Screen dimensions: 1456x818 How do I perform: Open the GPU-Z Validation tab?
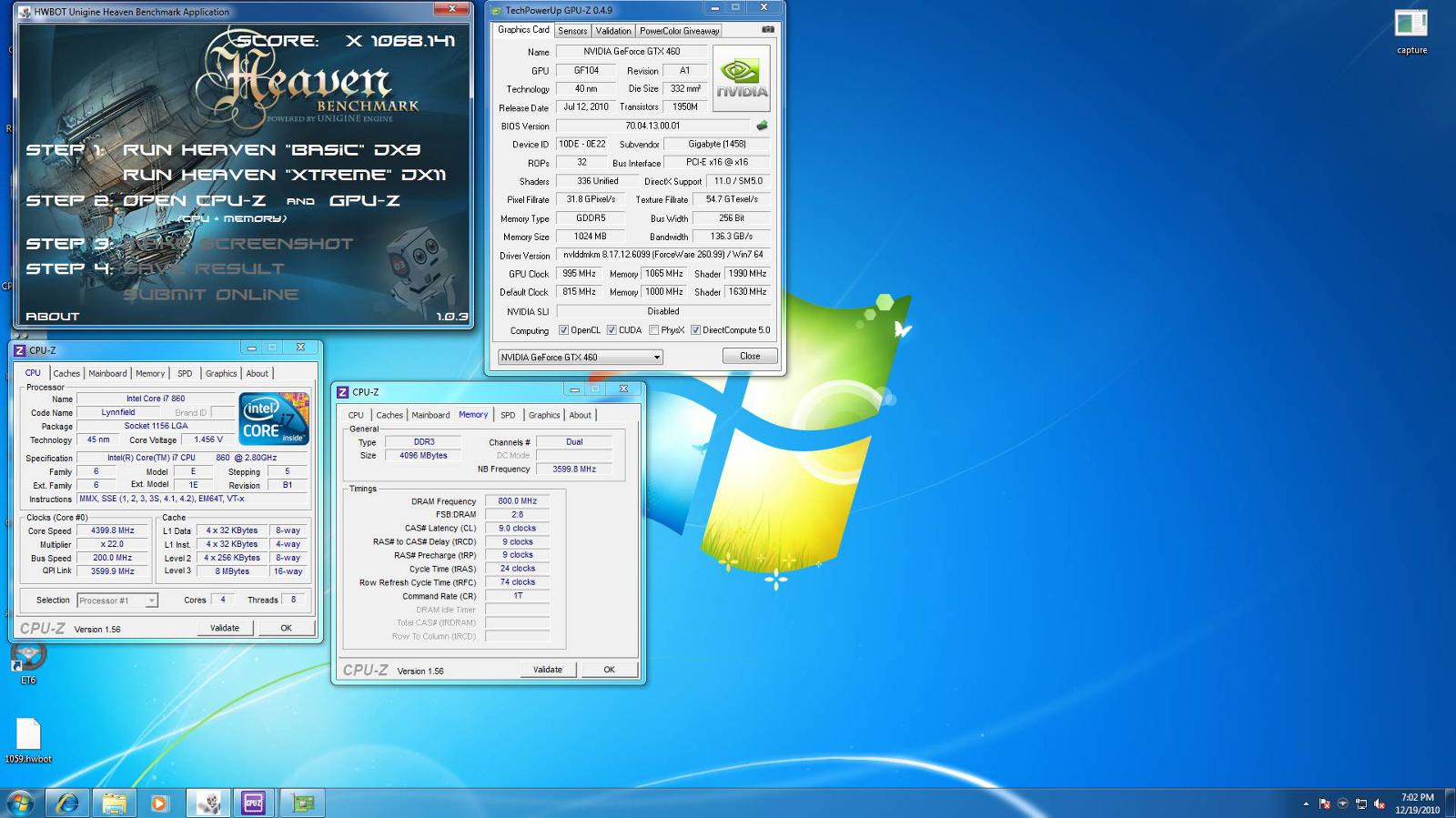click(613, 31)
